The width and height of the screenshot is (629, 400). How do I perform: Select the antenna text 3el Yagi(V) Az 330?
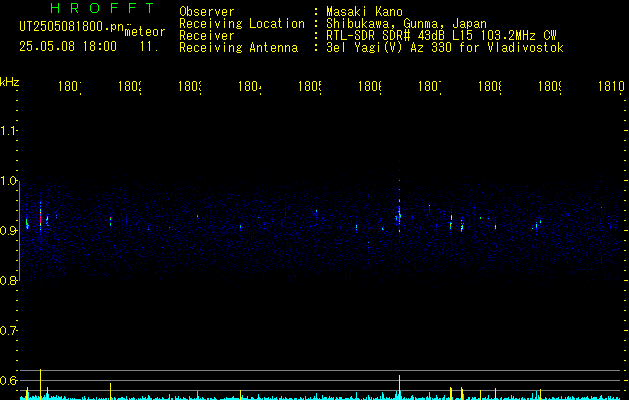(387, 48)
